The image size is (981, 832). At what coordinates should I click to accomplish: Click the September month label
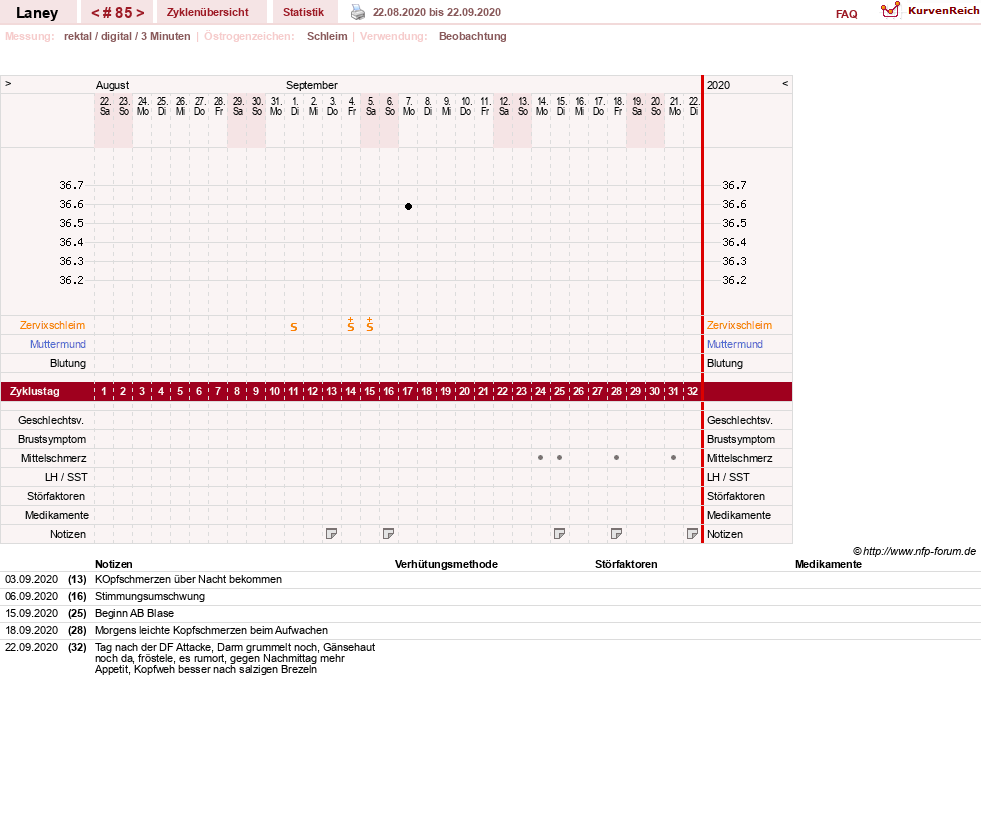coord(312,85)
